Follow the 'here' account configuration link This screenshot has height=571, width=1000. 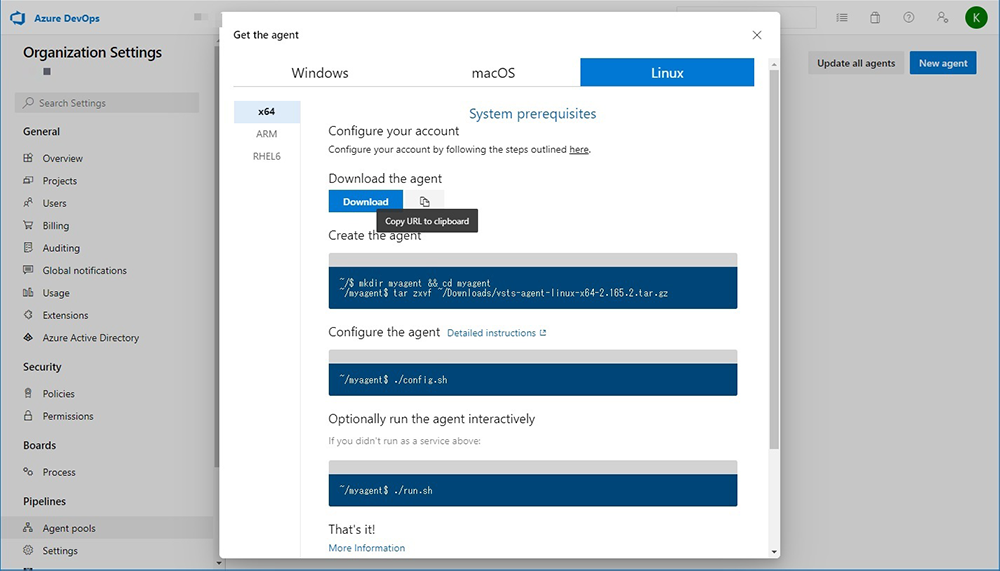(x=579, y=149)
